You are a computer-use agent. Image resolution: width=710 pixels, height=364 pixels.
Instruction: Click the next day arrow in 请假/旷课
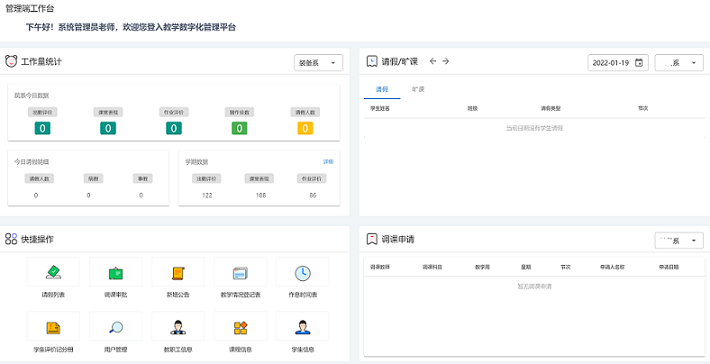[x=446, y=61]
